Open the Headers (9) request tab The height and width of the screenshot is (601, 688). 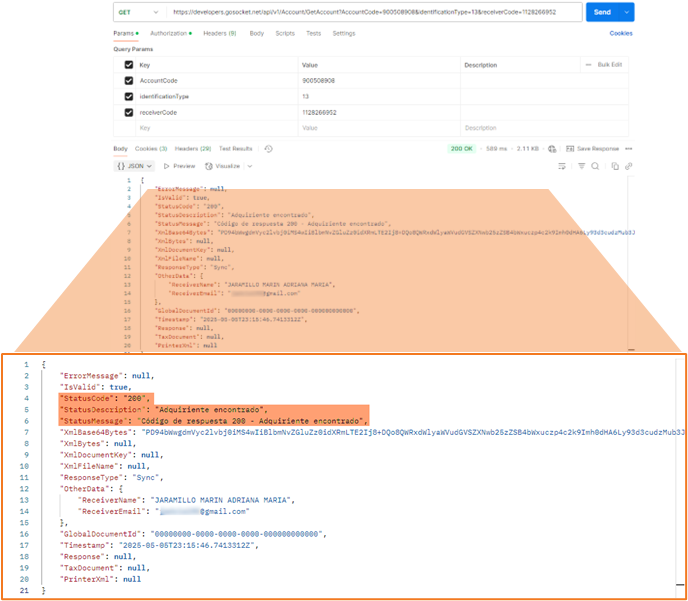pos(220,33)
